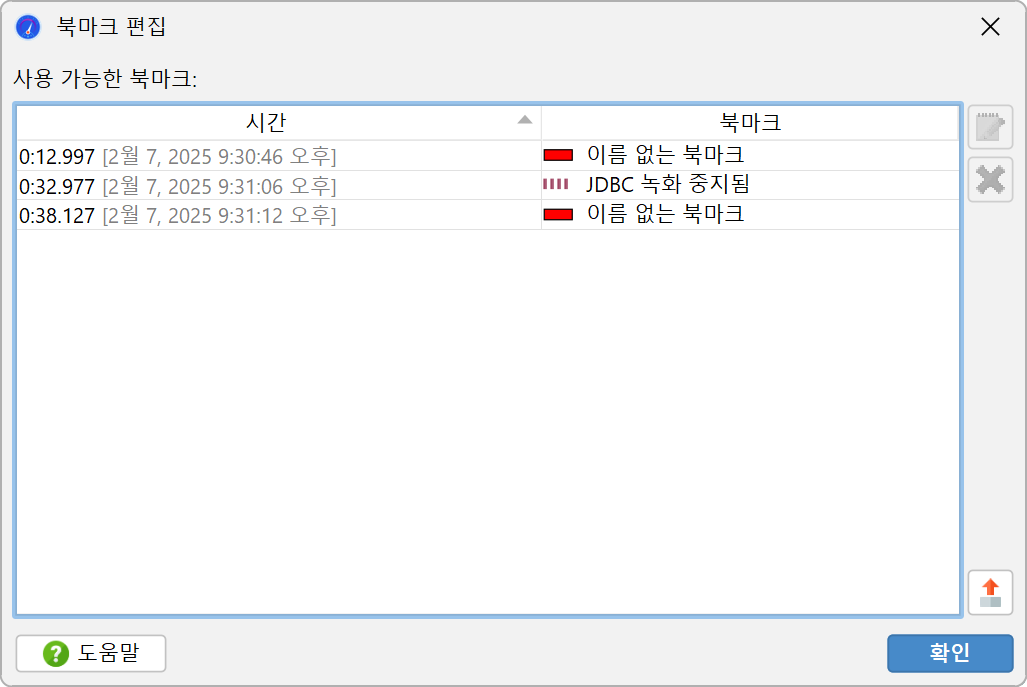The width and height of the screenshot is (1027, 687).
Task: Click the 도움말 help button
Action: (x=91, y=653)
